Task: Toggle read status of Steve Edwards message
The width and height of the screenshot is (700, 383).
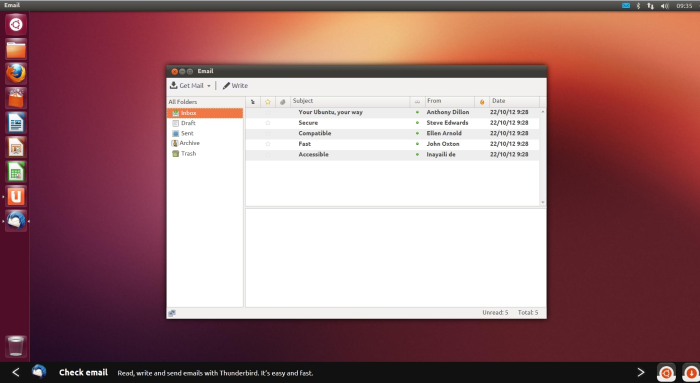Action: point(417,123)
